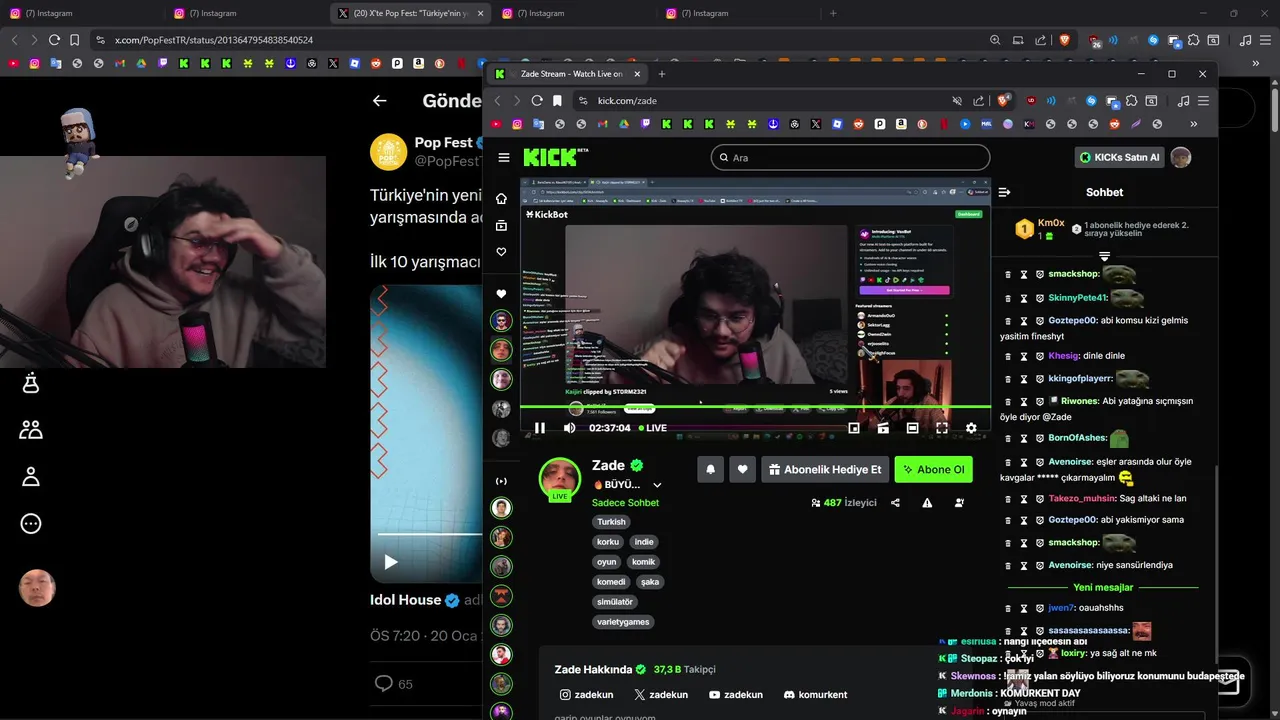Bookmark the kick.com/zade page
This screenshot has height=720, width=1280.
(557, 100)
